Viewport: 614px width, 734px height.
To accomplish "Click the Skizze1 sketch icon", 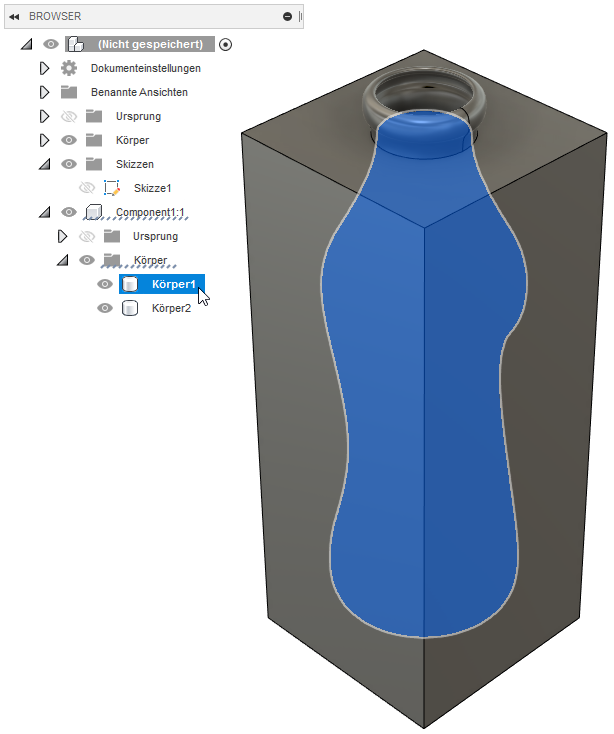I will click(x=112, y=188).
